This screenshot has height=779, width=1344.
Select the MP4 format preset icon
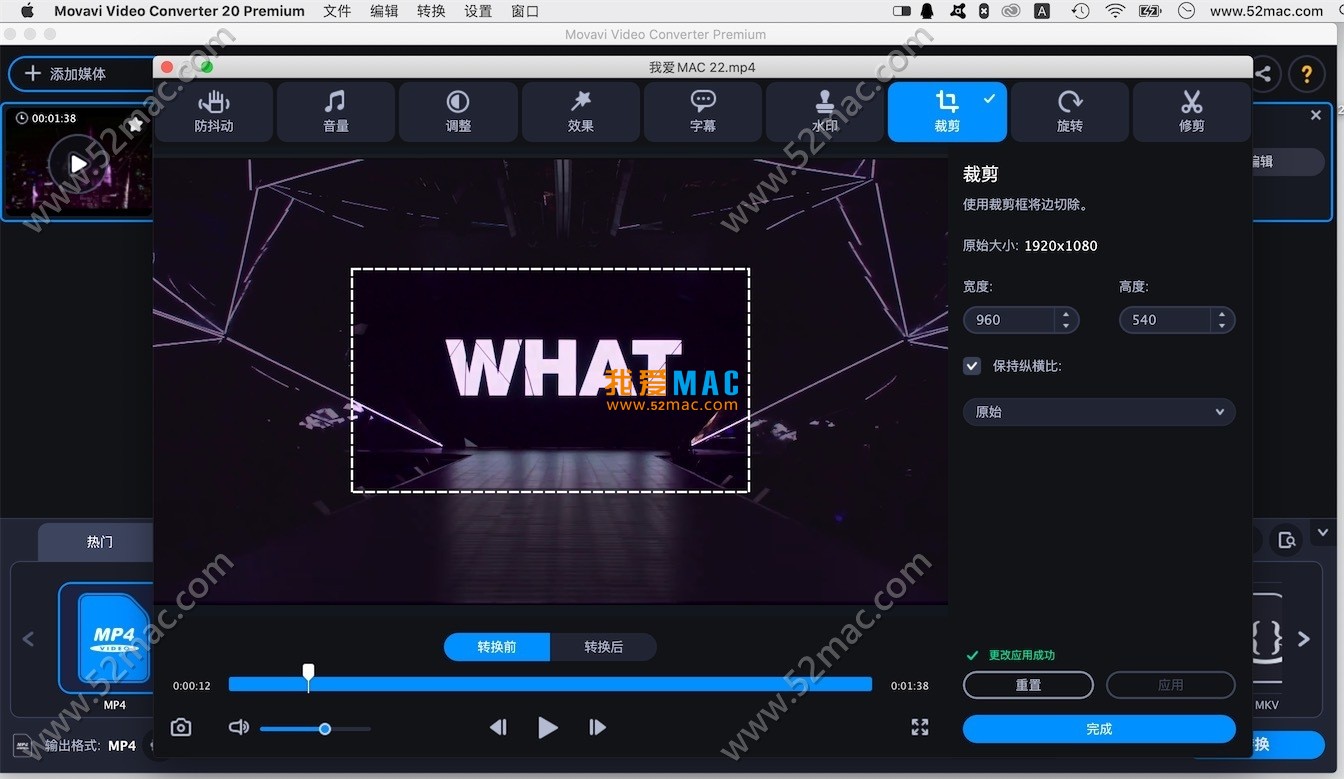pos(114,638)
